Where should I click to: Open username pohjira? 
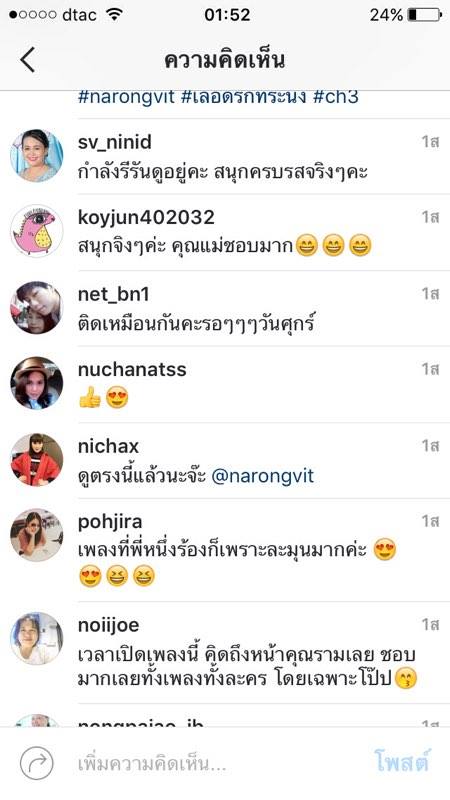point(110,522)
